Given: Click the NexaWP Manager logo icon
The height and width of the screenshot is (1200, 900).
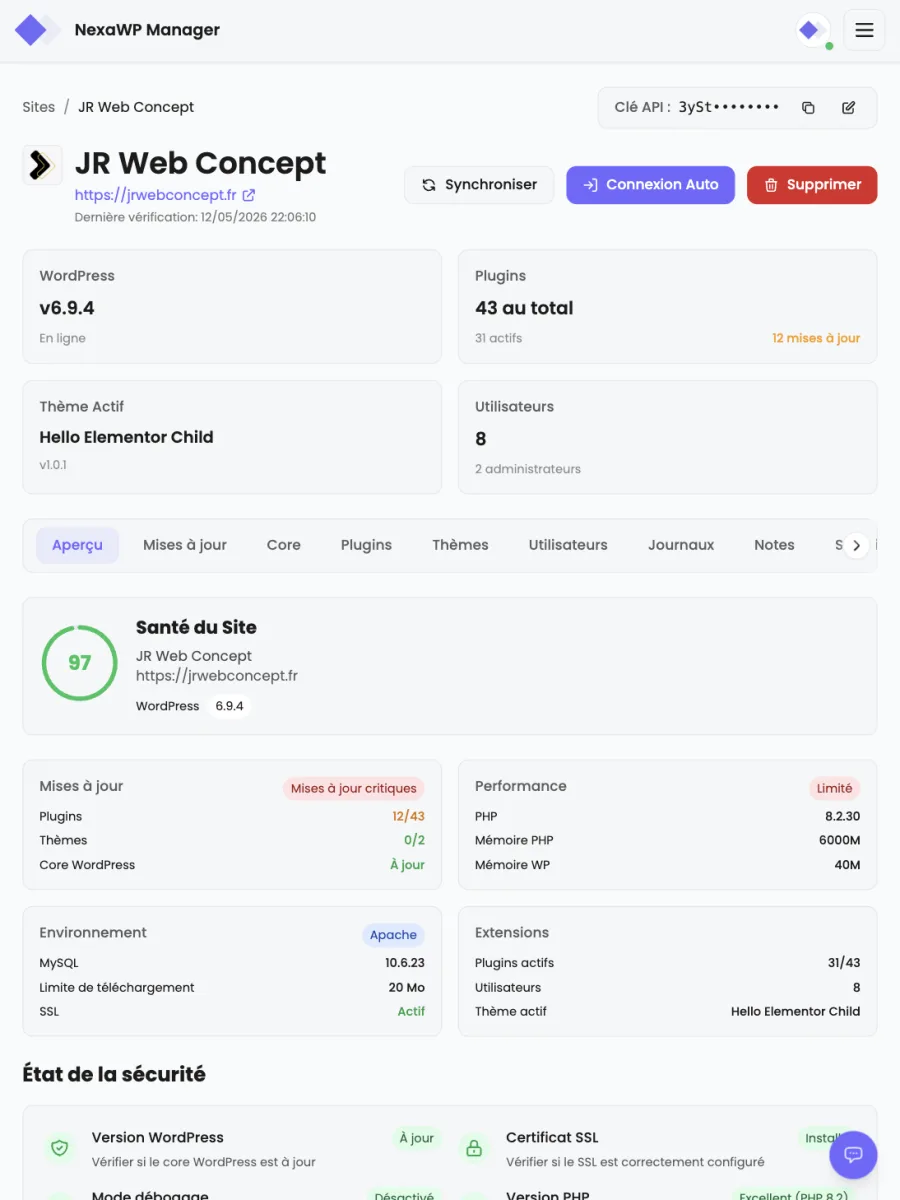Looking at the screenshot, I should pos(36,30).
